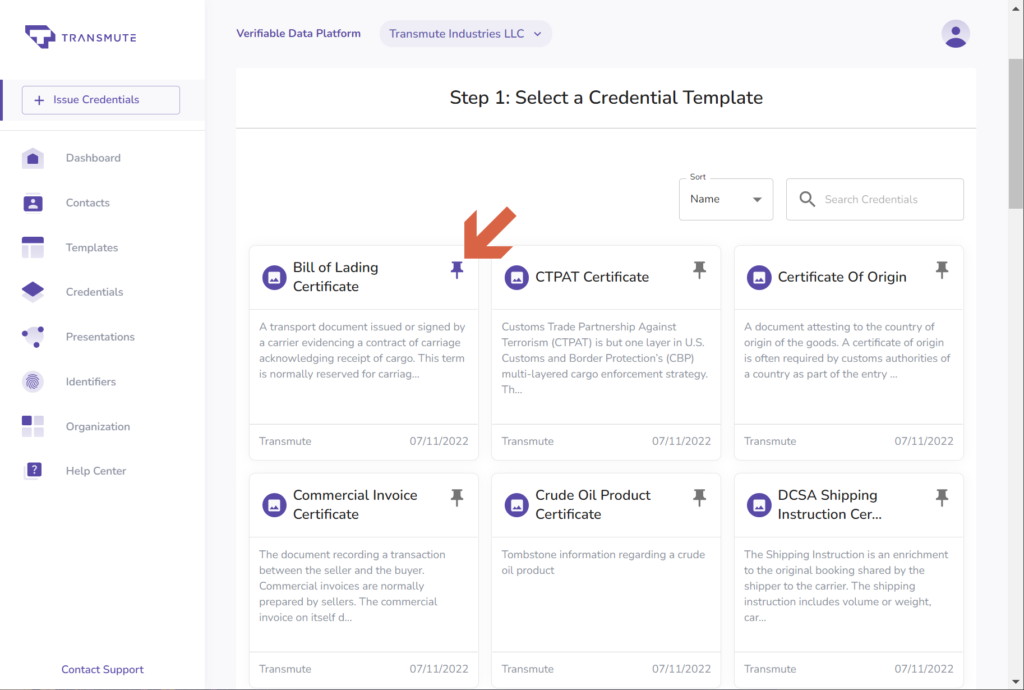
Task: Click the DCSA Shipping Instruction image icon
Action: [x=759, y=505]
